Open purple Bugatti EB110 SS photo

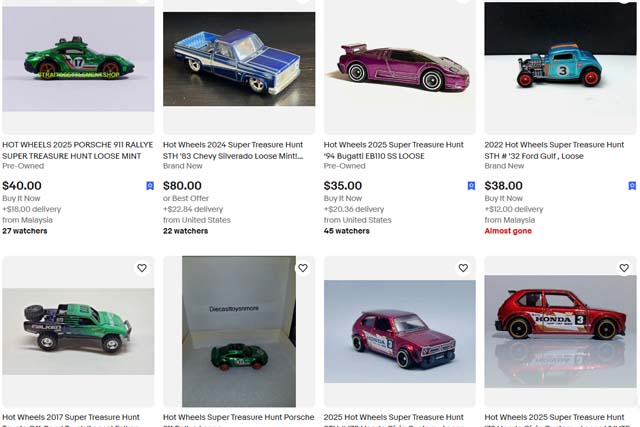point(400,67)
